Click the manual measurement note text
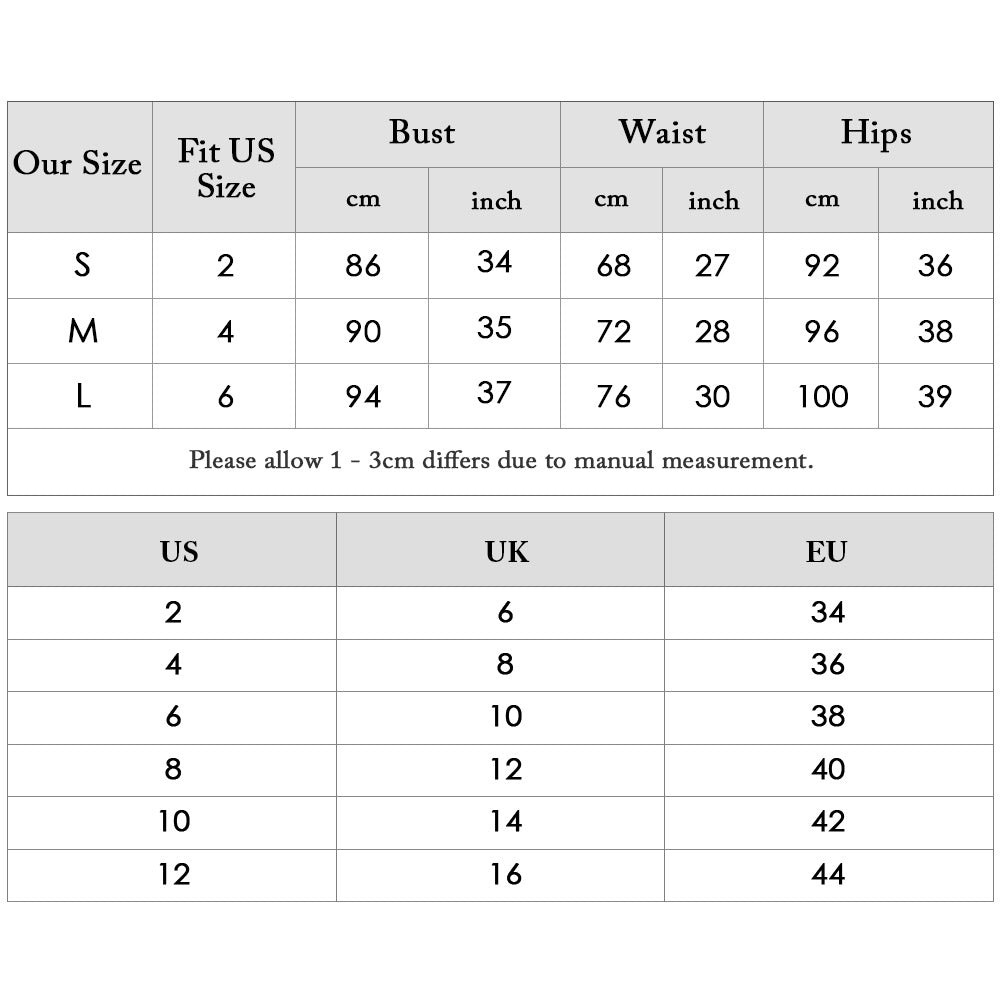Viewport: 1000px width, 1000px height. tap(501, 461)
